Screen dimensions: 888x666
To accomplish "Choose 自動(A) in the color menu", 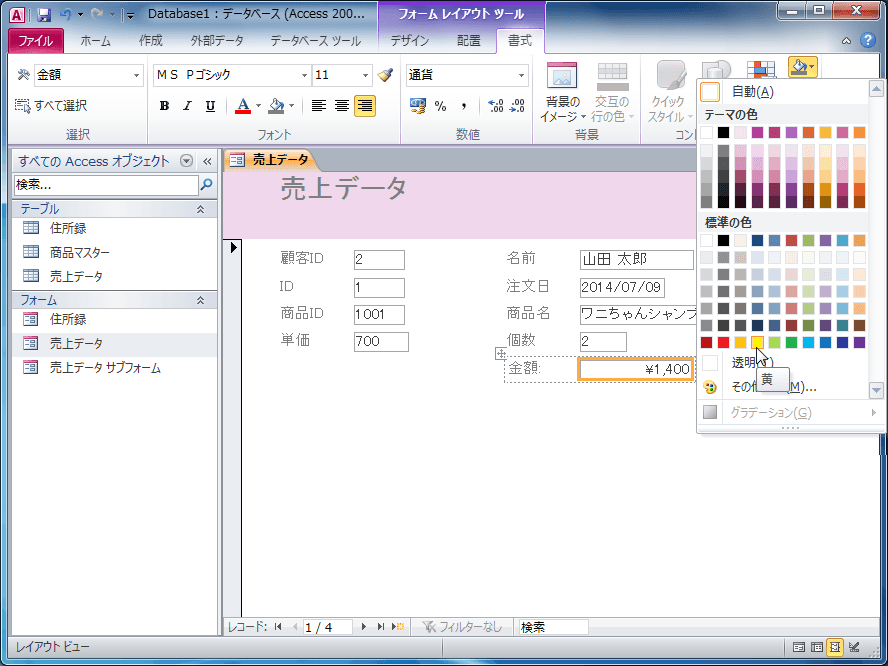I will [751, 92].
